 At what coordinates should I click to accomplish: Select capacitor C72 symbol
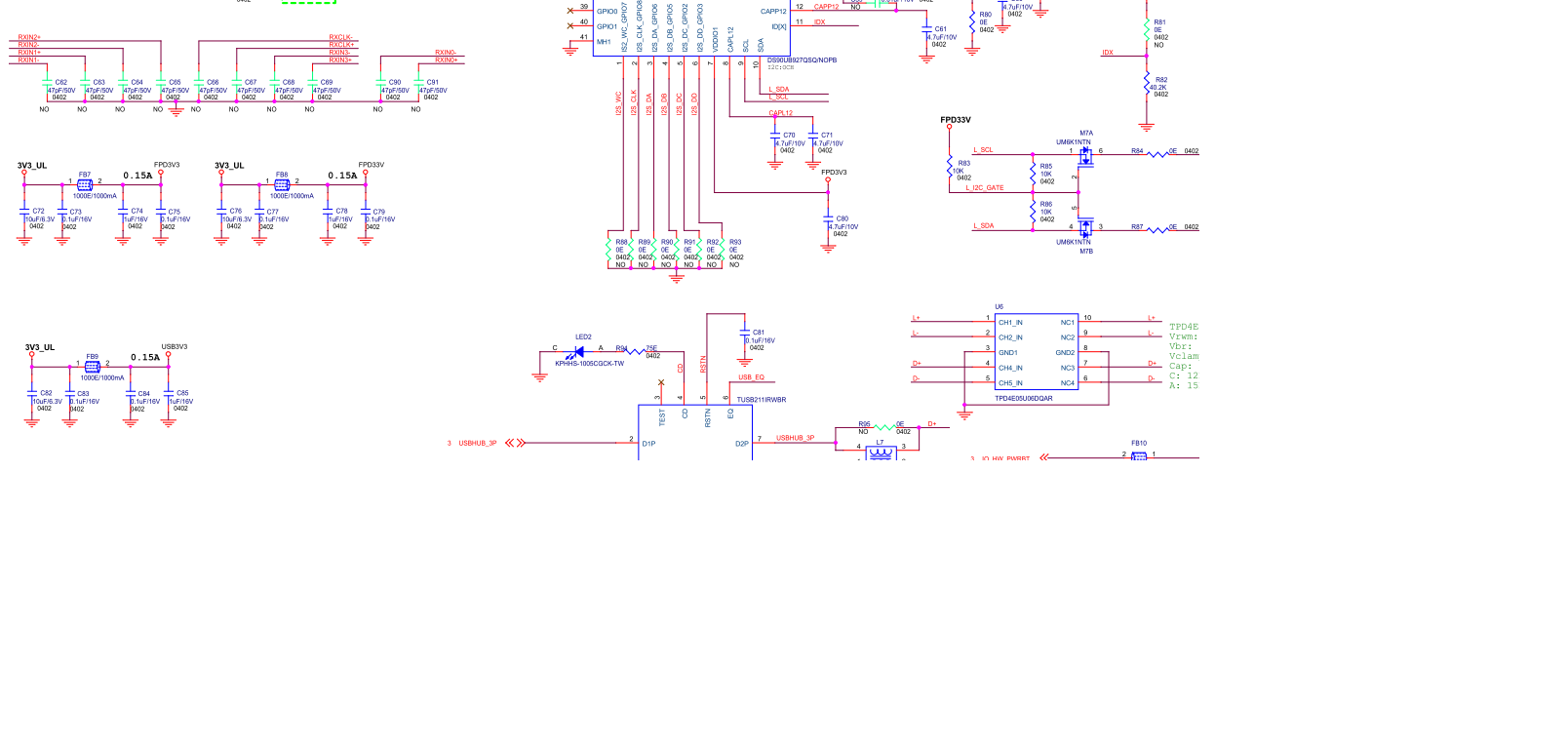point(24,211)
